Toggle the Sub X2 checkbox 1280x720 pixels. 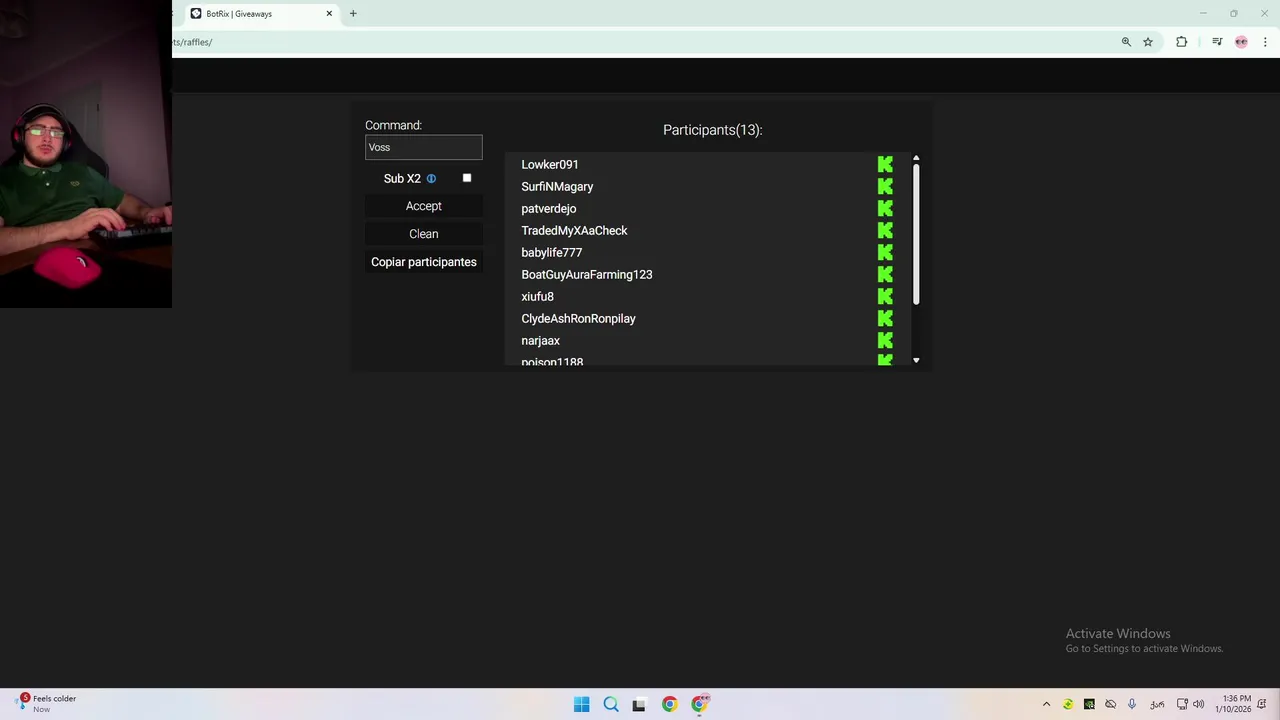(x=467, y=178)
